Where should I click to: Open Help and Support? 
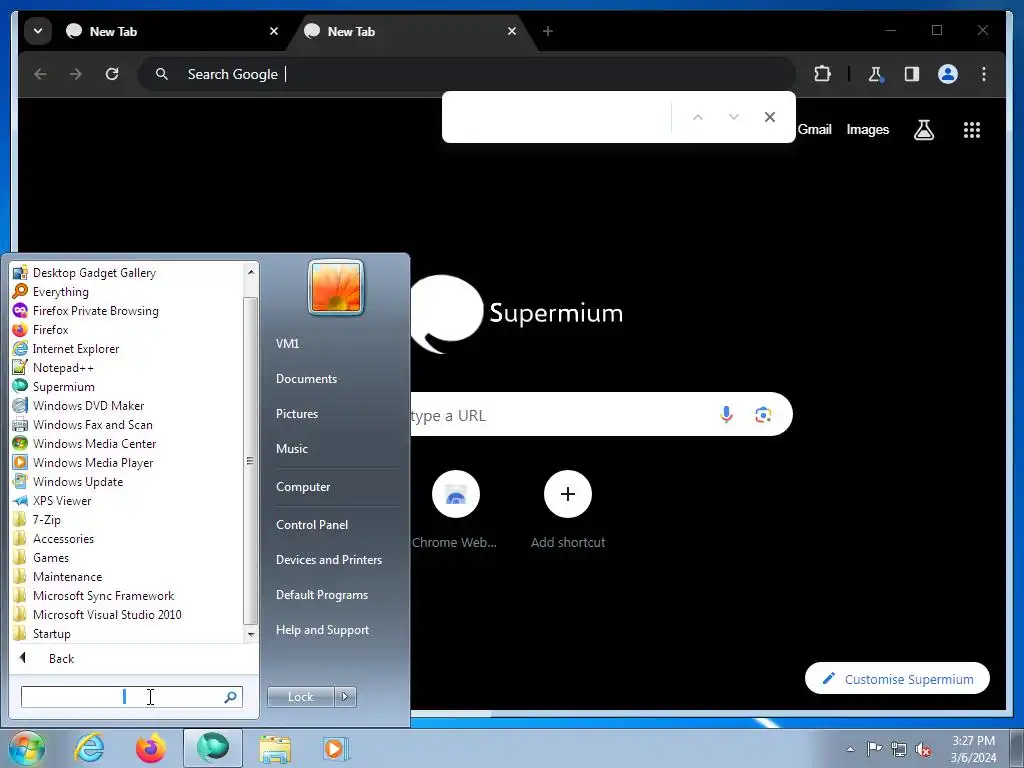click(322, 630)
